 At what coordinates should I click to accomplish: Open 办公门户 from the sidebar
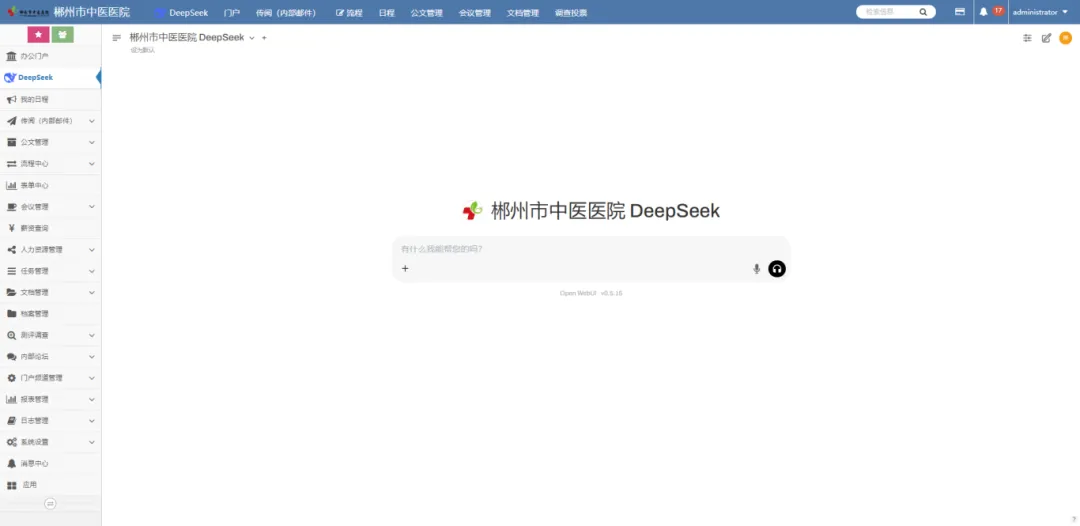click(50, 56)
